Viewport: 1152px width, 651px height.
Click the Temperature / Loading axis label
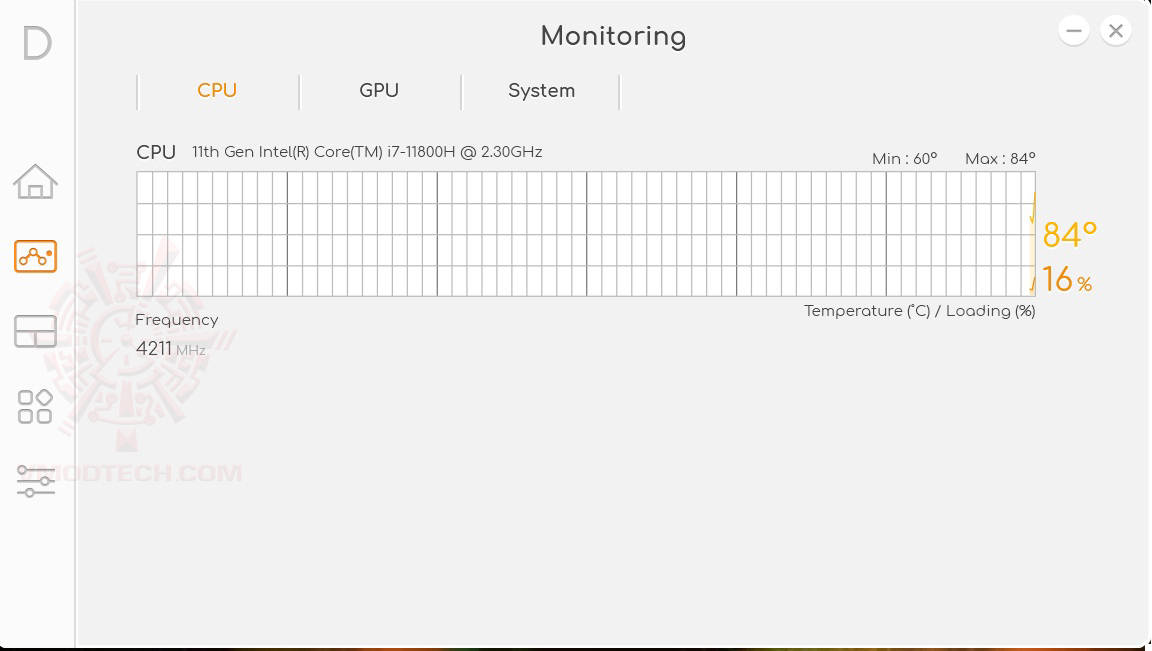tap(919, 311)
